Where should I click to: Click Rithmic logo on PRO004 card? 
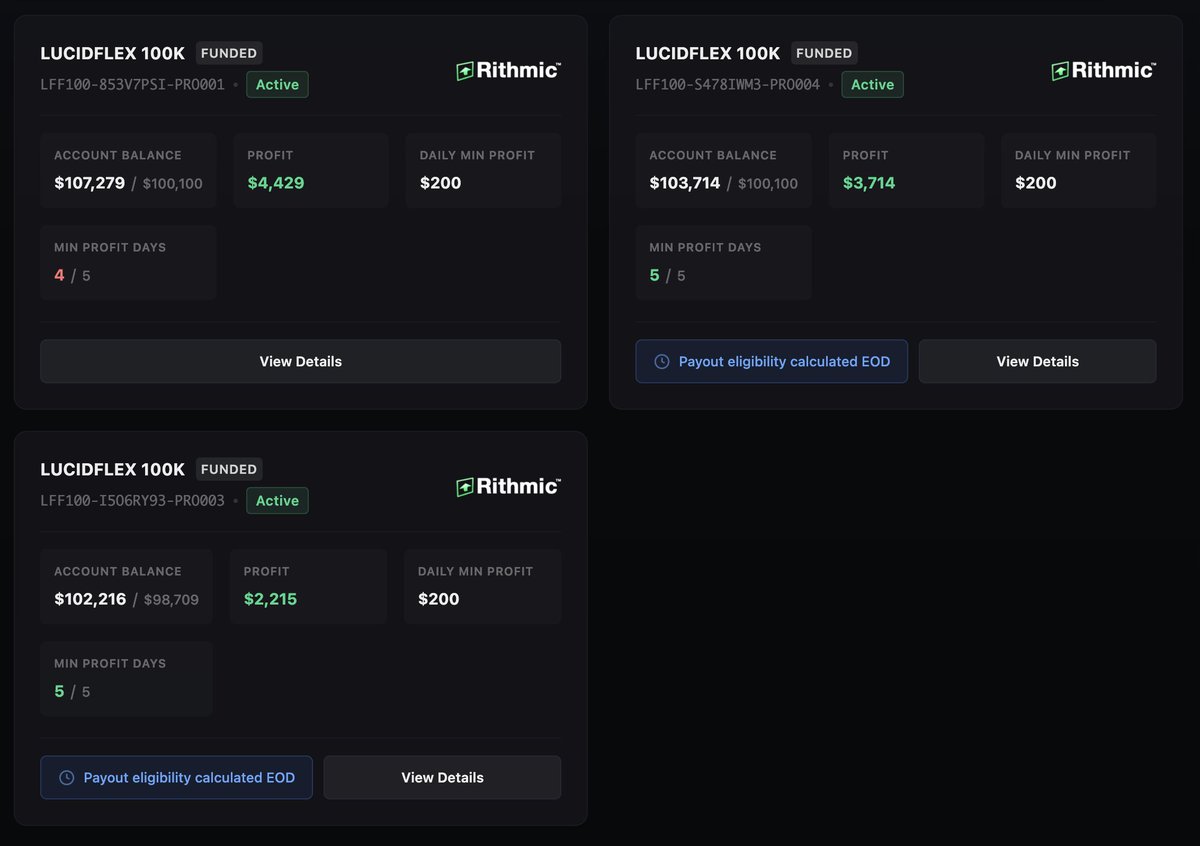coord(1103,70)
